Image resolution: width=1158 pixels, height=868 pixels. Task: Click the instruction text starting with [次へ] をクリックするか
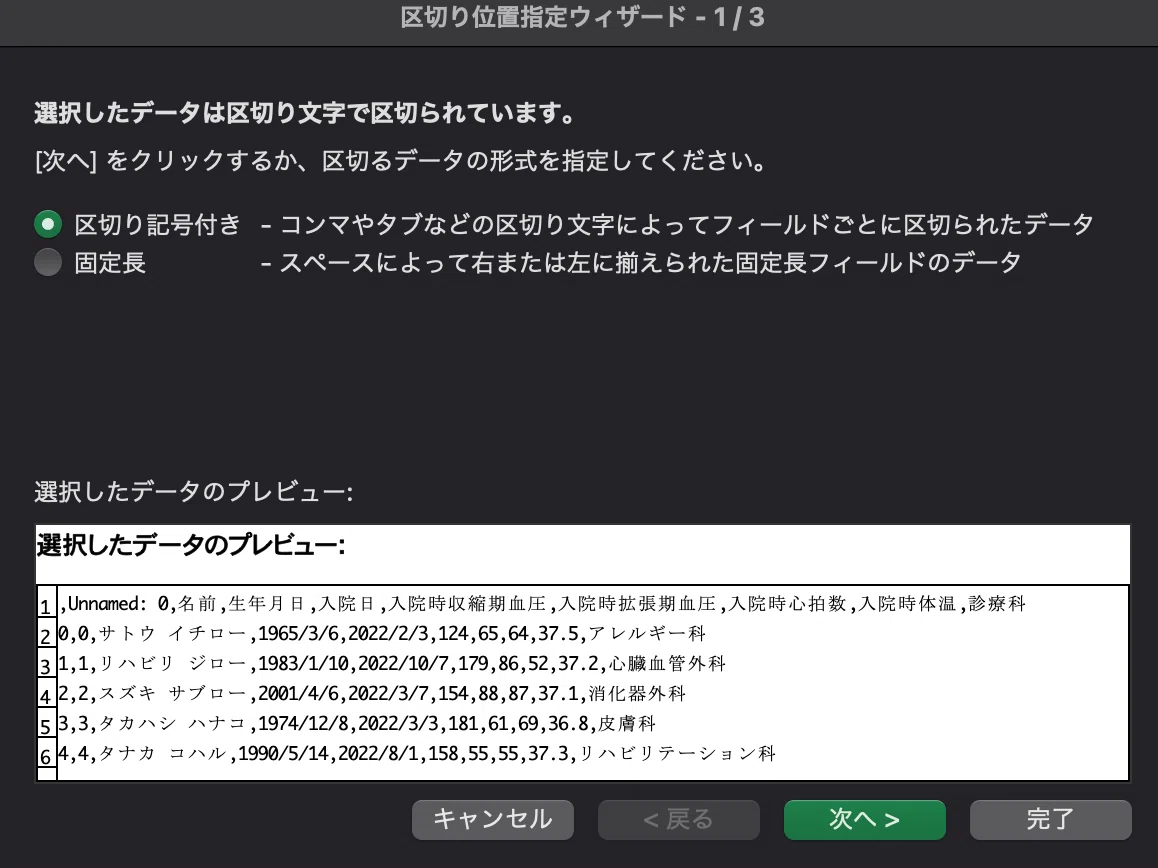[400, 160]
